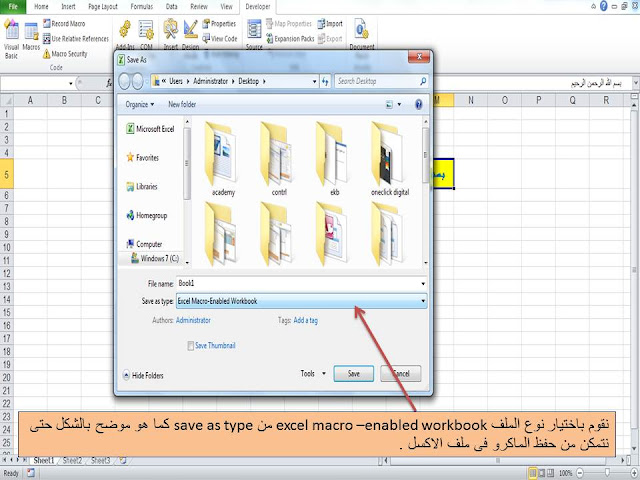Switch to the Review tab

[199, 7]
